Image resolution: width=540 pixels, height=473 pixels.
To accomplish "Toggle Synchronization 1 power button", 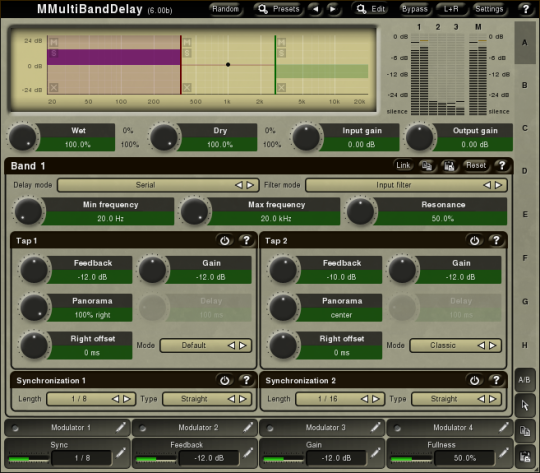I will click(x=225, y=380).
